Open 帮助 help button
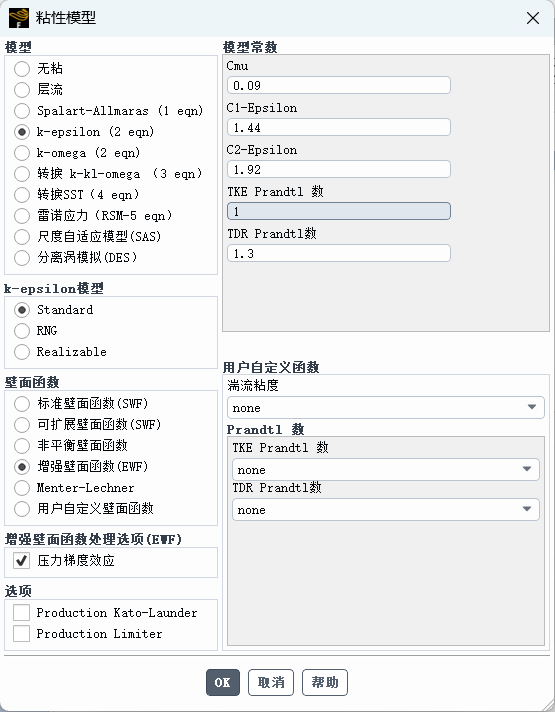The width and height of the screenshot is (555, 712). [x=325, y=682]
